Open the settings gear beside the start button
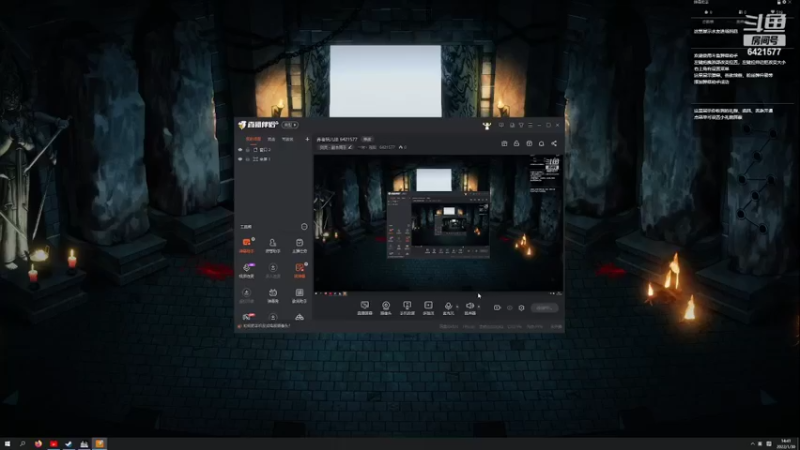 coord(521,308)
